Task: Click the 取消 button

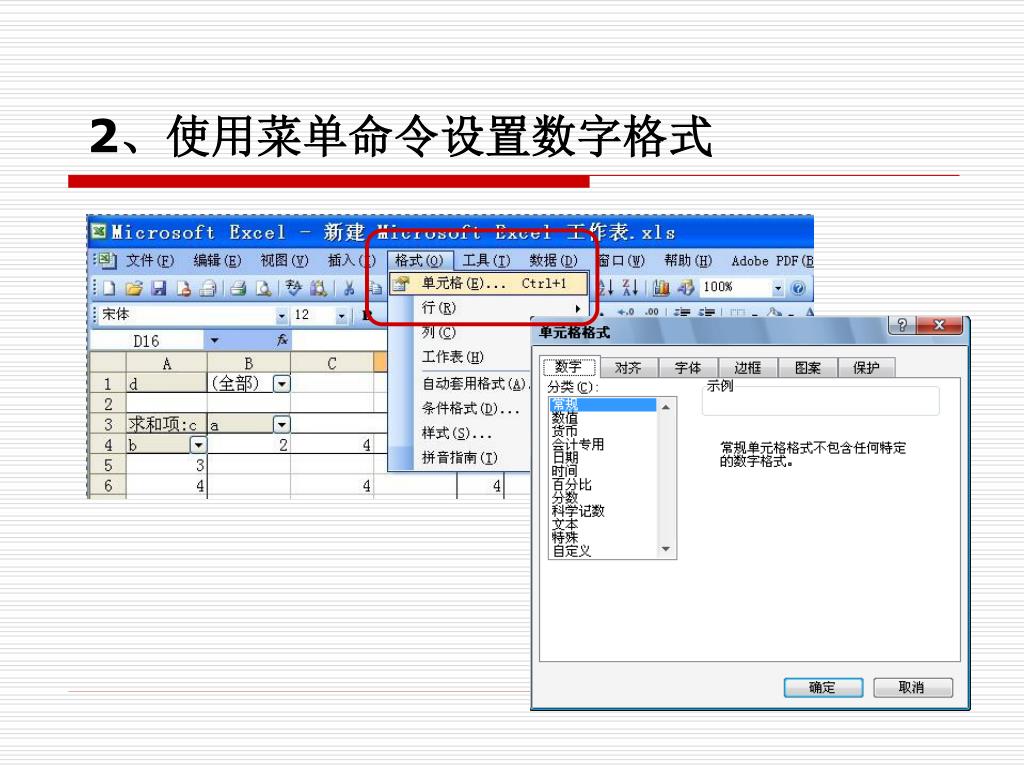Action: (x=912, y=687)
